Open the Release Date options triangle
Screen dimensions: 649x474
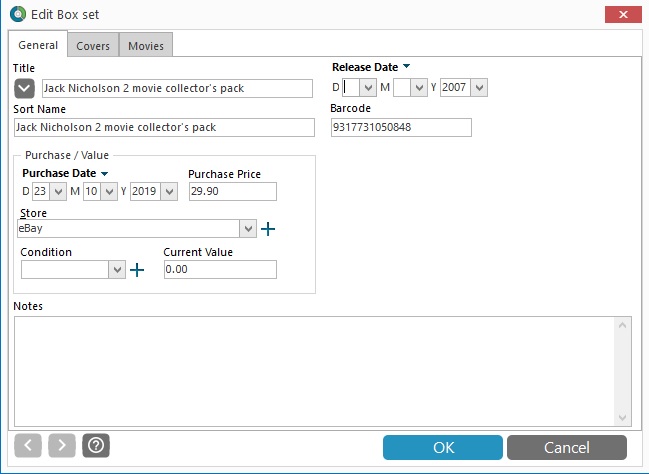(x=406, y=66)
